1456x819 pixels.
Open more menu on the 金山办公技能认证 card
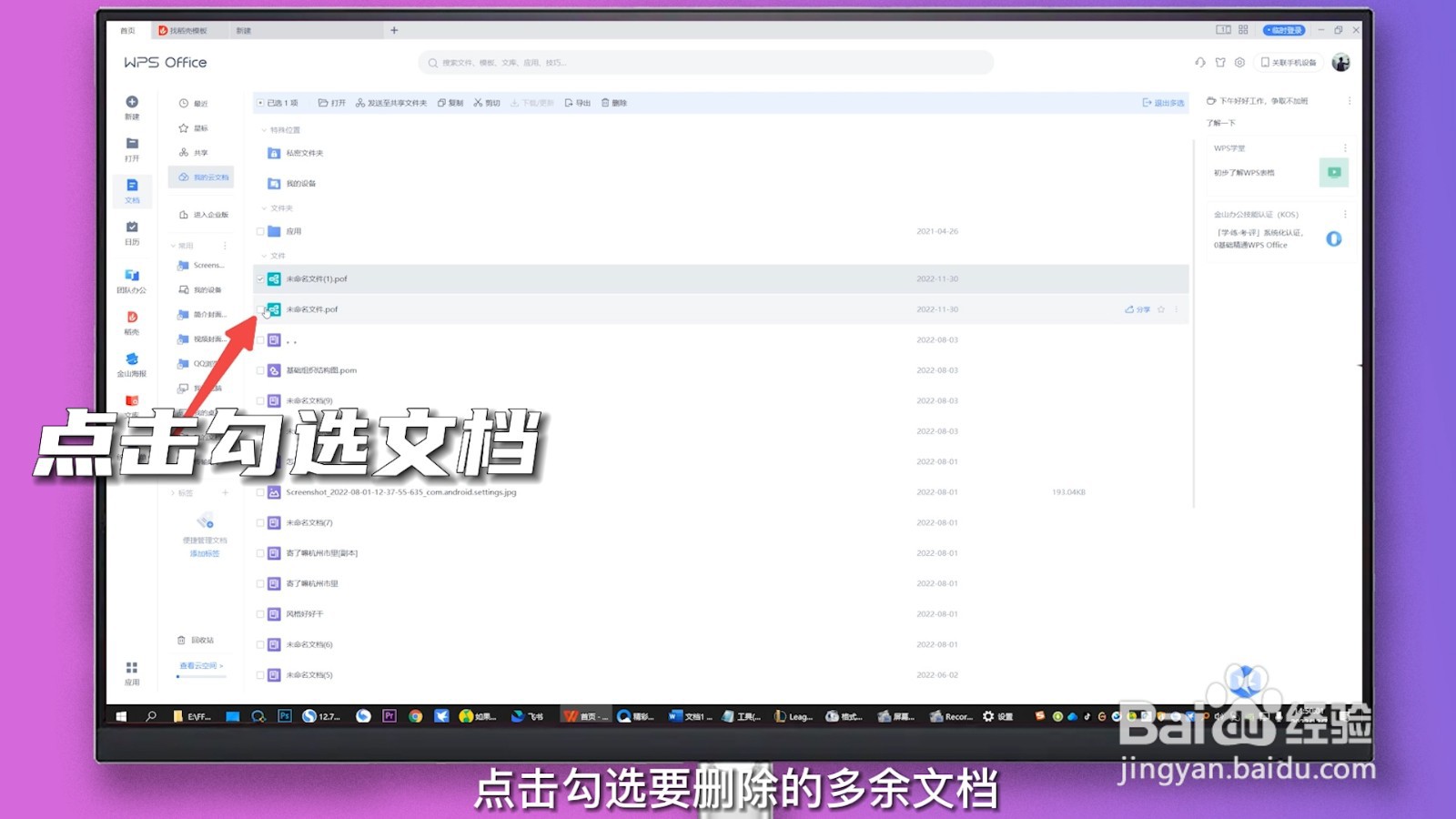(1345, 215)
